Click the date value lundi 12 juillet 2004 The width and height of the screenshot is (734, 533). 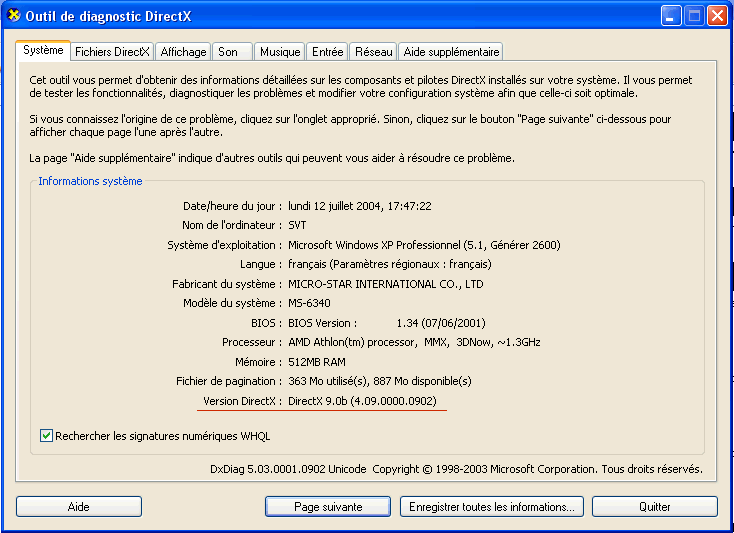click(x=360, y=206)
